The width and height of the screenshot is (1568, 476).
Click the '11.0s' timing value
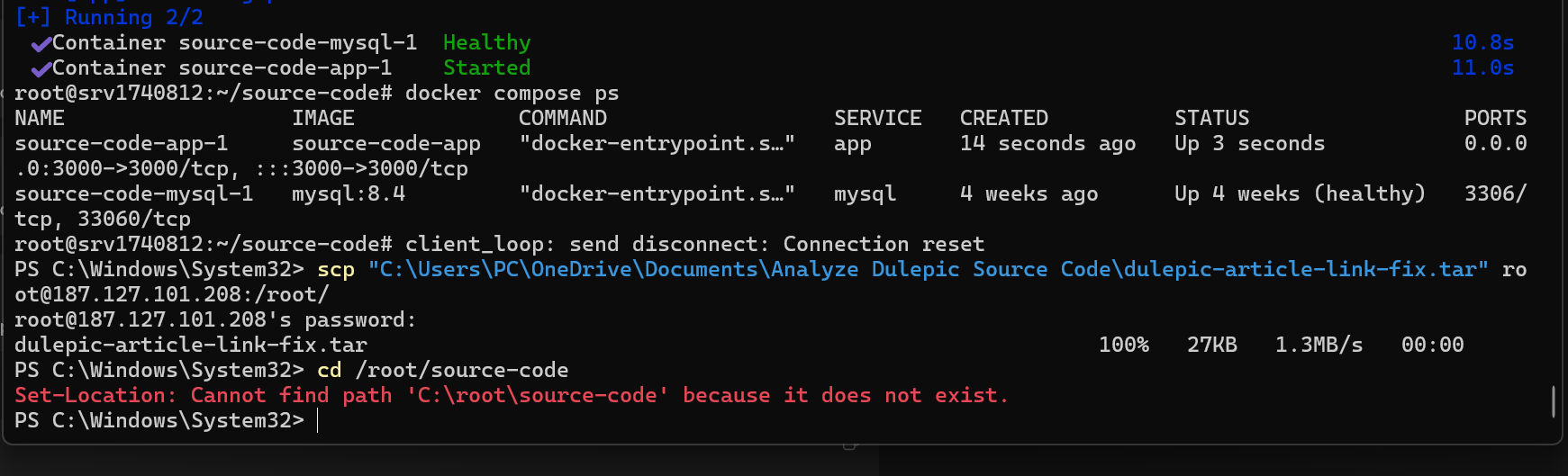(x=1482, y=68)
